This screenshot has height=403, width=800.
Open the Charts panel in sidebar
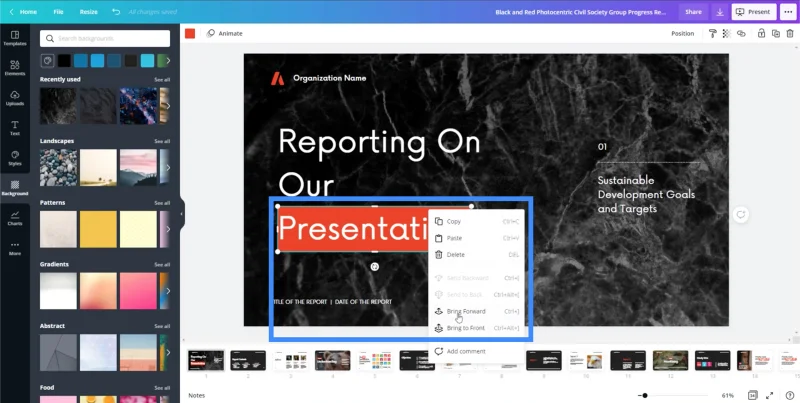[15, 218]
